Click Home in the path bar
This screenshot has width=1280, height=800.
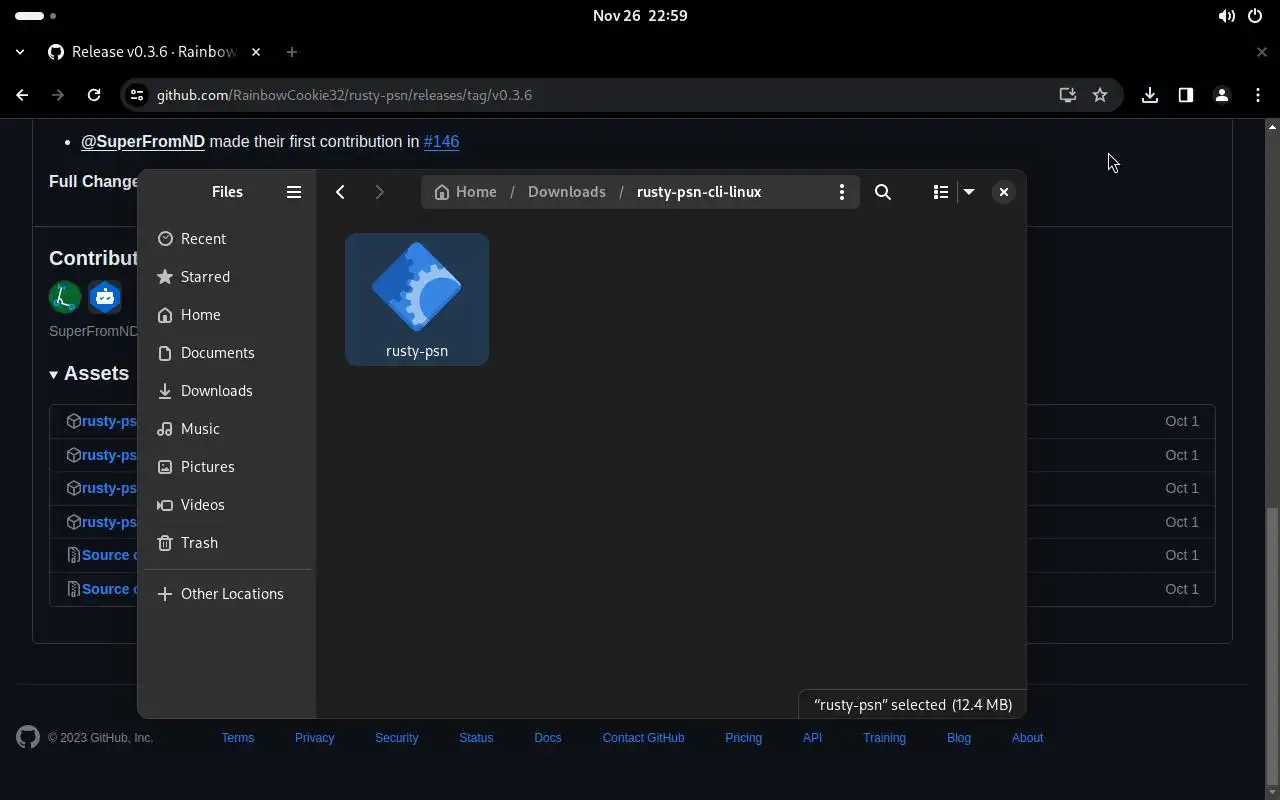[465, 192]
